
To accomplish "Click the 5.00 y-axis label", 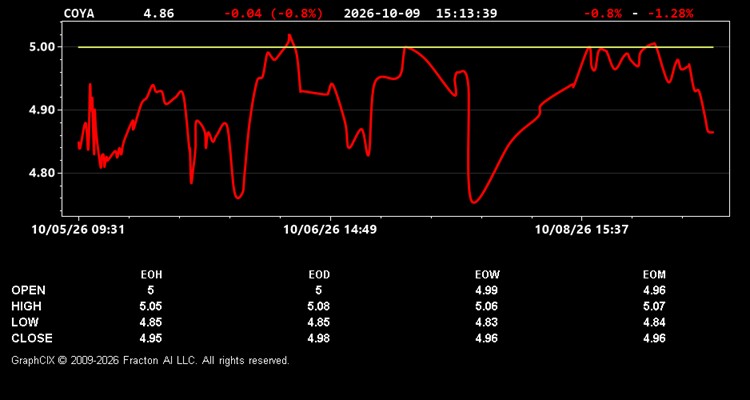I will (x=43, y=47).
